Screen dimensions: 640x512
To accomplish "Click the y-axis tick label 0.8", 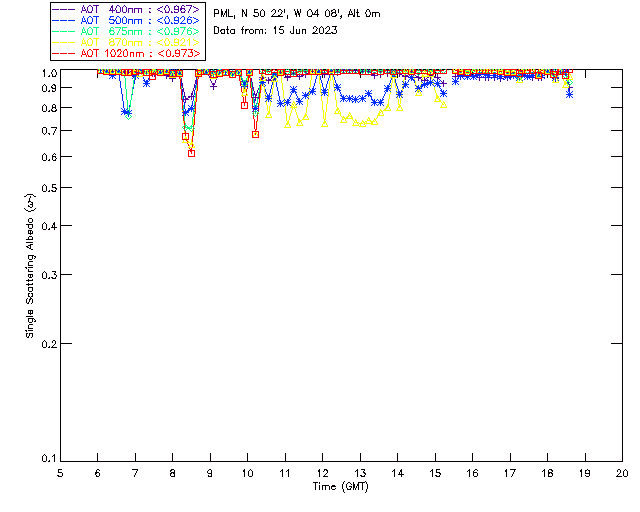I will tap(49, 108).
